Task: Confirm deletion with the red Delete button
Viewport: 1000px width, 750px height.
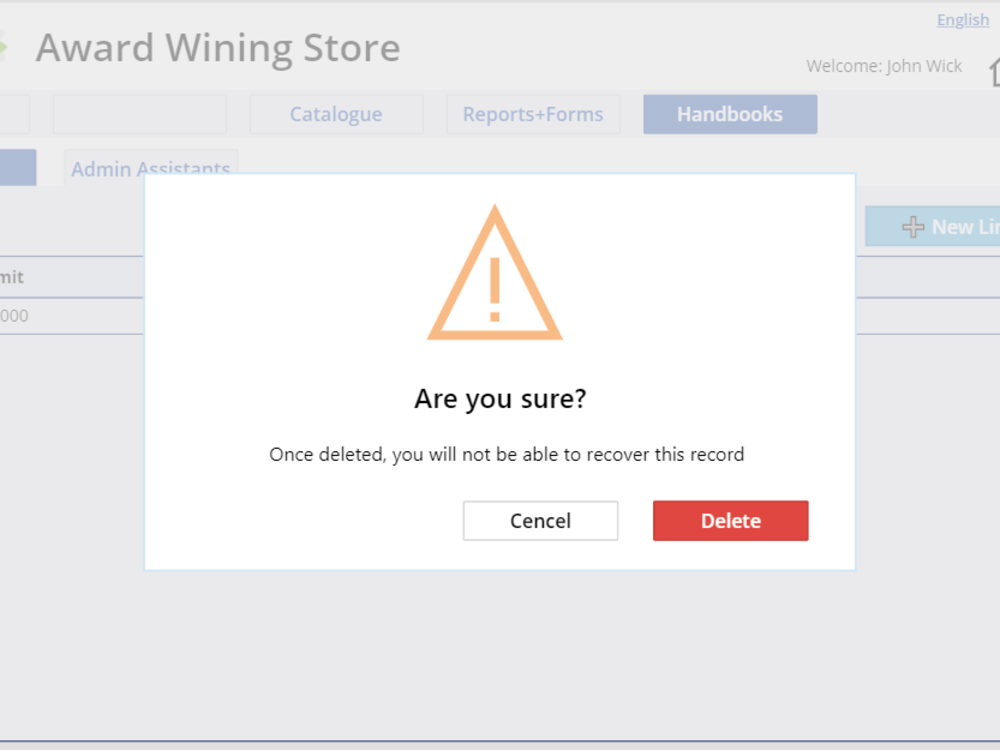Action: 730,520
